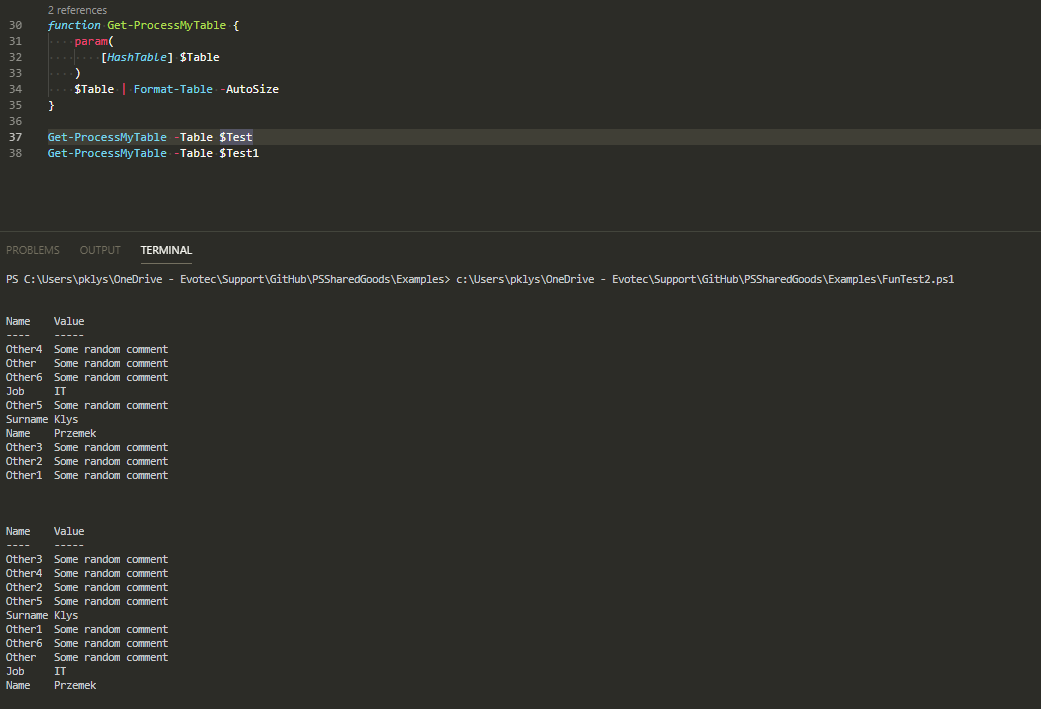Click the Surname Klys row in terminal output
Viewport: 1041px width, 709px height.
(x=40, y=419)
